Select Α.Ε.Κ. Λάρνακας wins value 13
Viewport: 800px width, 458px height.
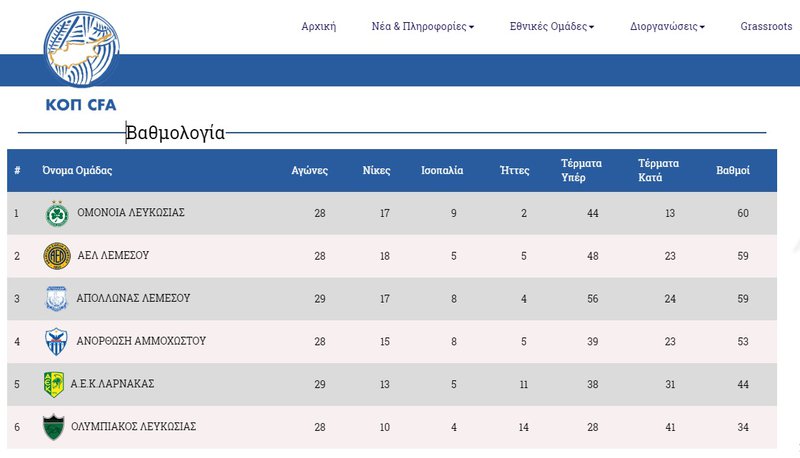385,385
